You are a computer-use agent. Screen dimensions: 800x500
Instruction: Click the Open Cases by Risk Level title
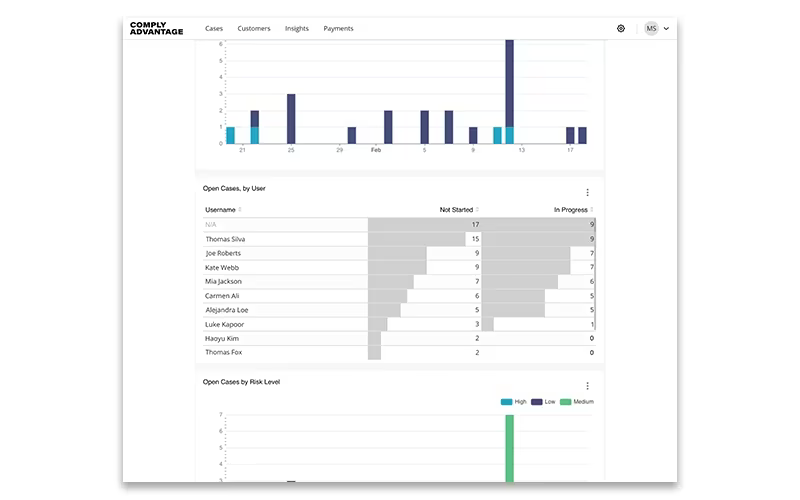point(241,382)
